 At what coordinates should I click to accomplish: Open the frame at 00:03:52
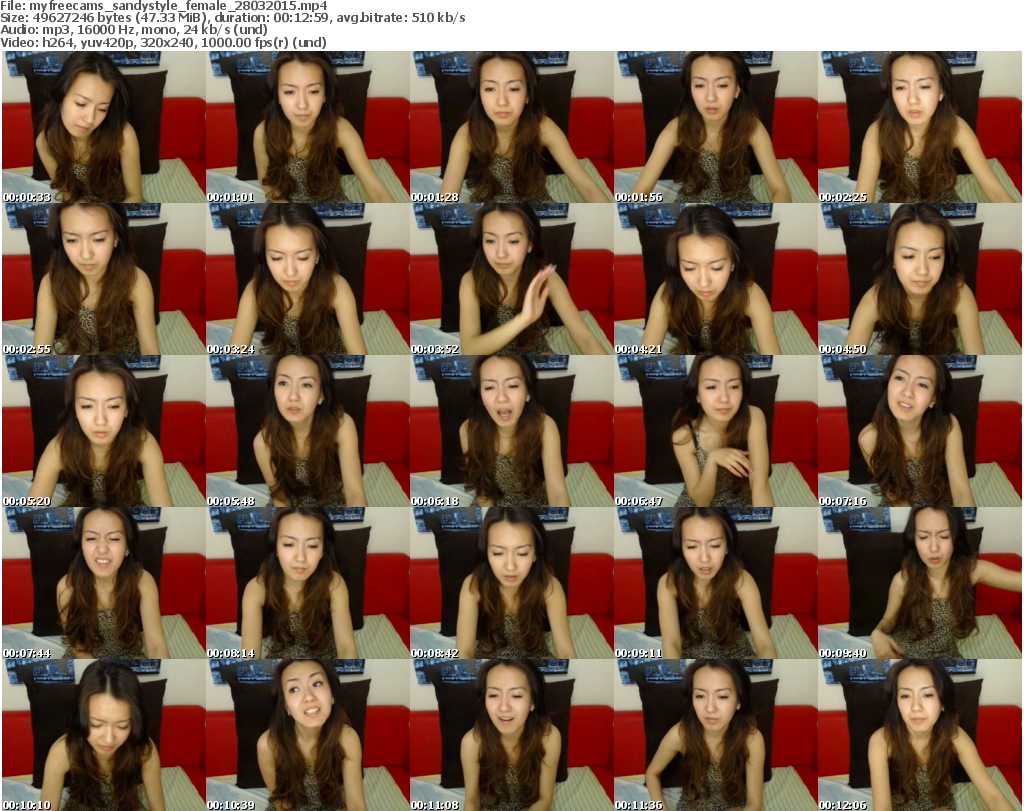click(512, 279)
